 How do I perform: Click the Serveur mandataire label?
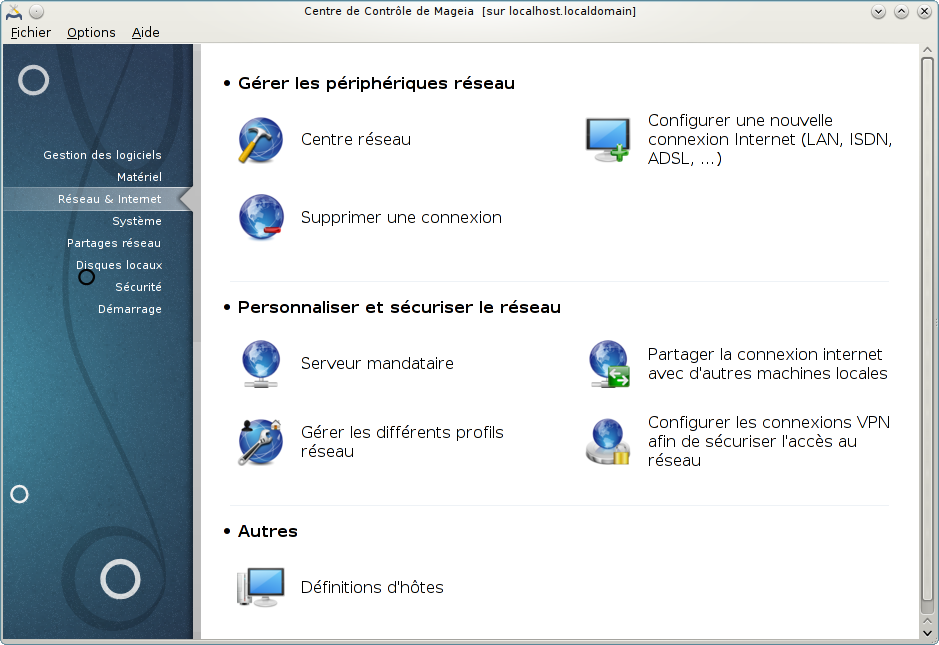pos(377,364)
